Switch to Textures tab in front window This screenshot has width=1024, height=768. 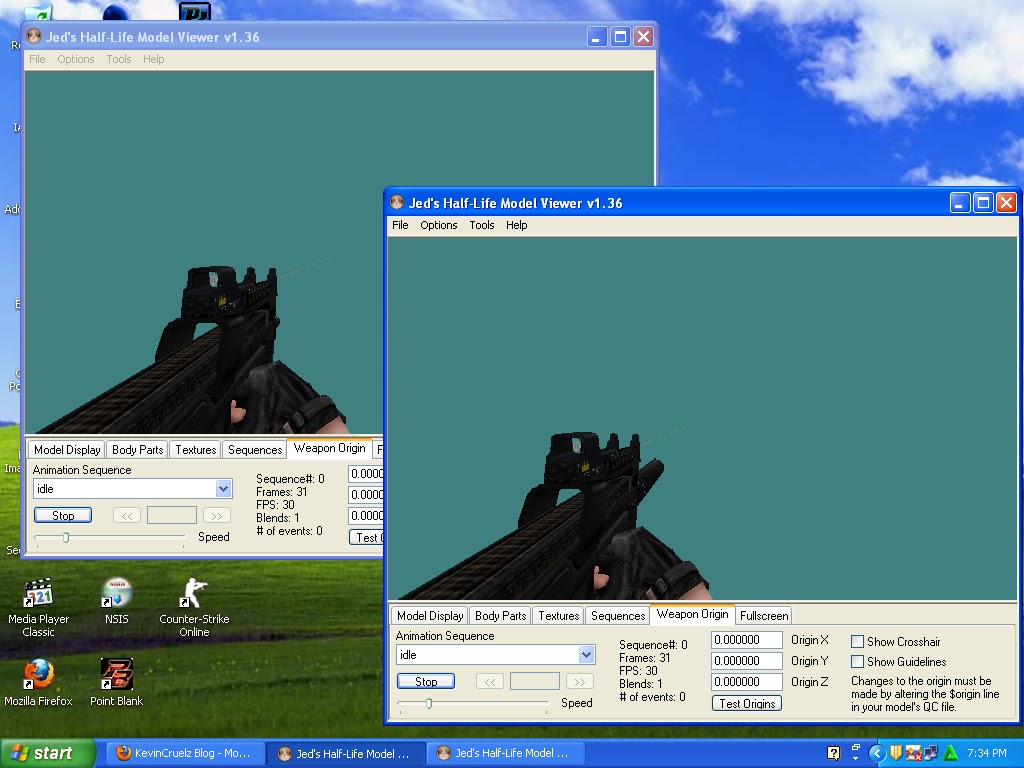(x=558, y=615)
